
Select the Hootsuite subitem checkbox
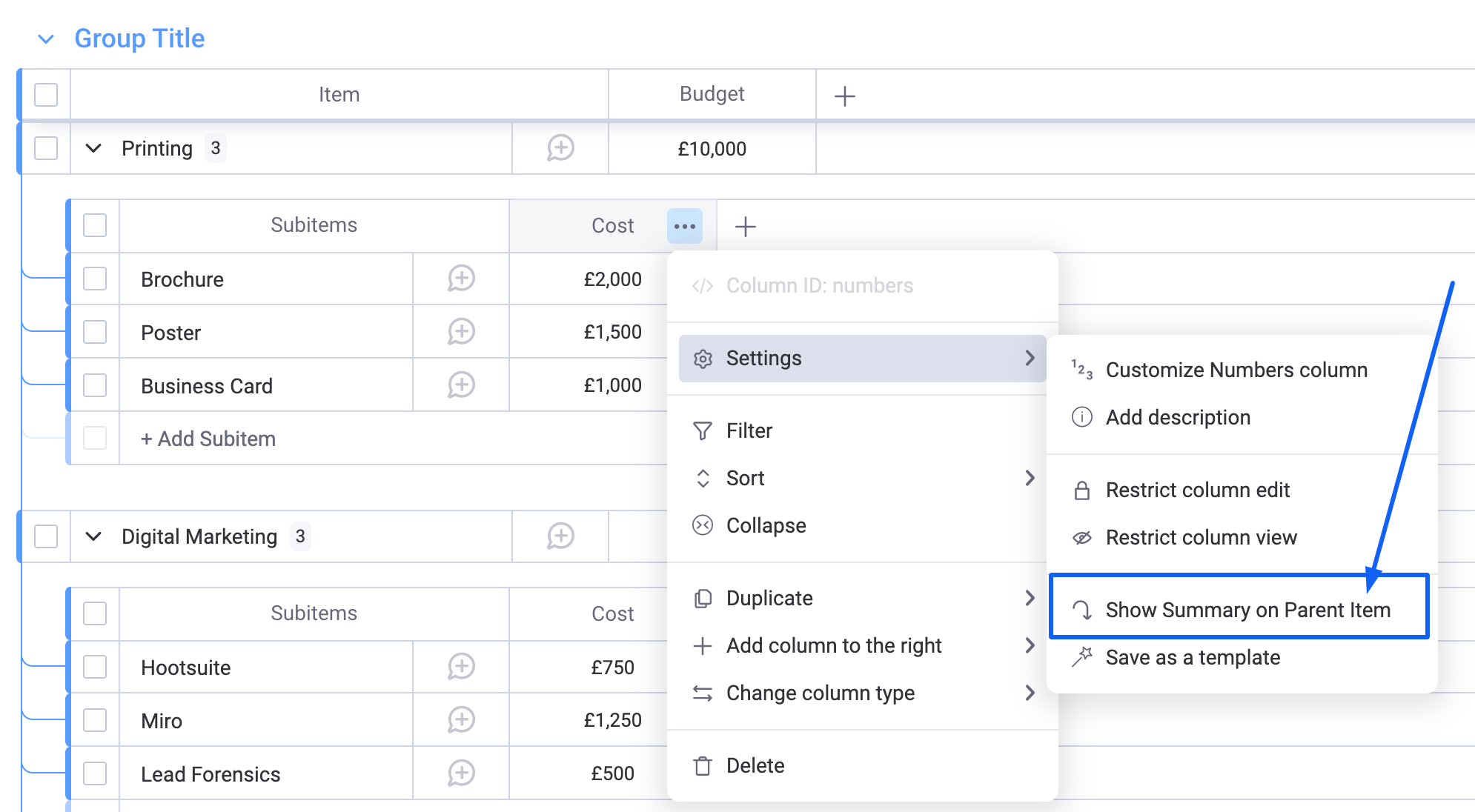(x=95, y=667)
